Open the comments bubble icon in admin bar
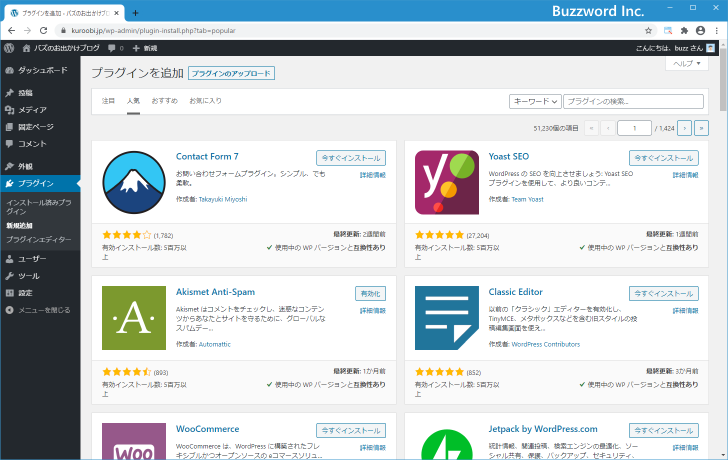 pos(113,48)
